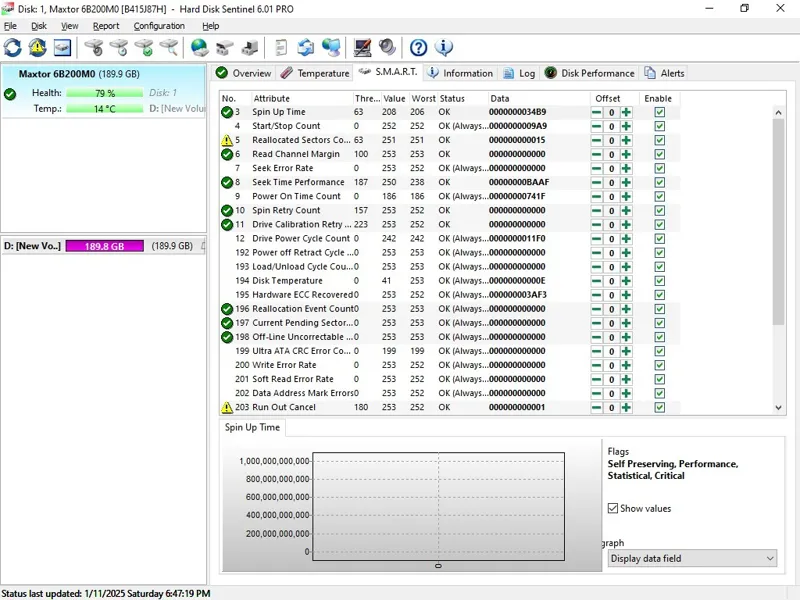
Task: Uncheck Enable for Reallocated Sectors Count
Action: [659, 140]
